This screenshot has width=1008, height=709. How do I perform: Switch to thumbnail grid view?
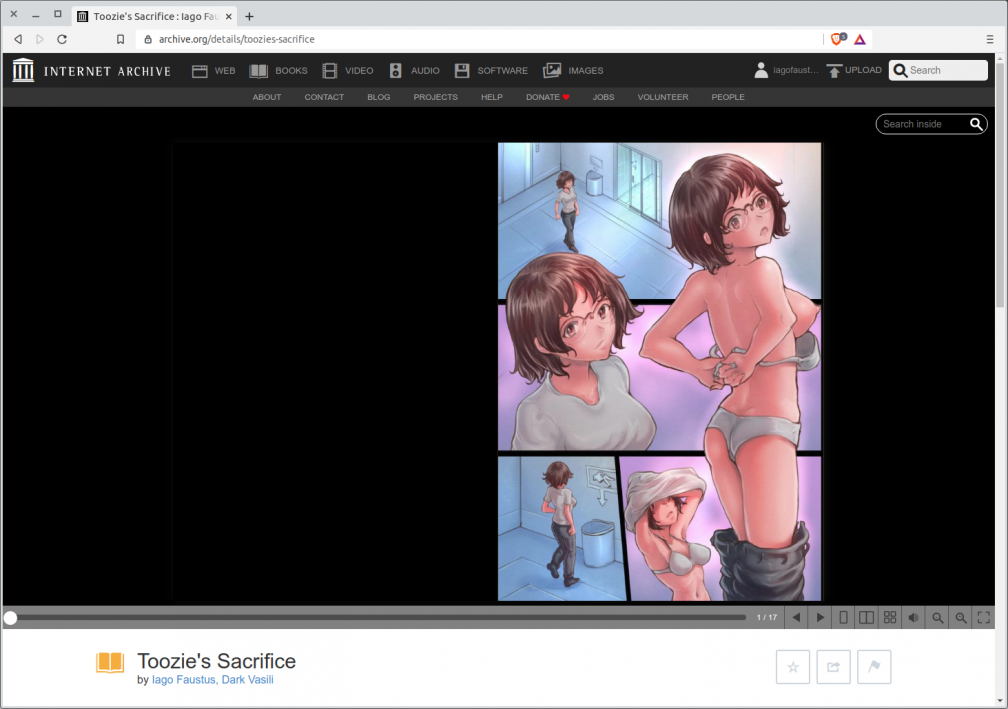point(890,618)
